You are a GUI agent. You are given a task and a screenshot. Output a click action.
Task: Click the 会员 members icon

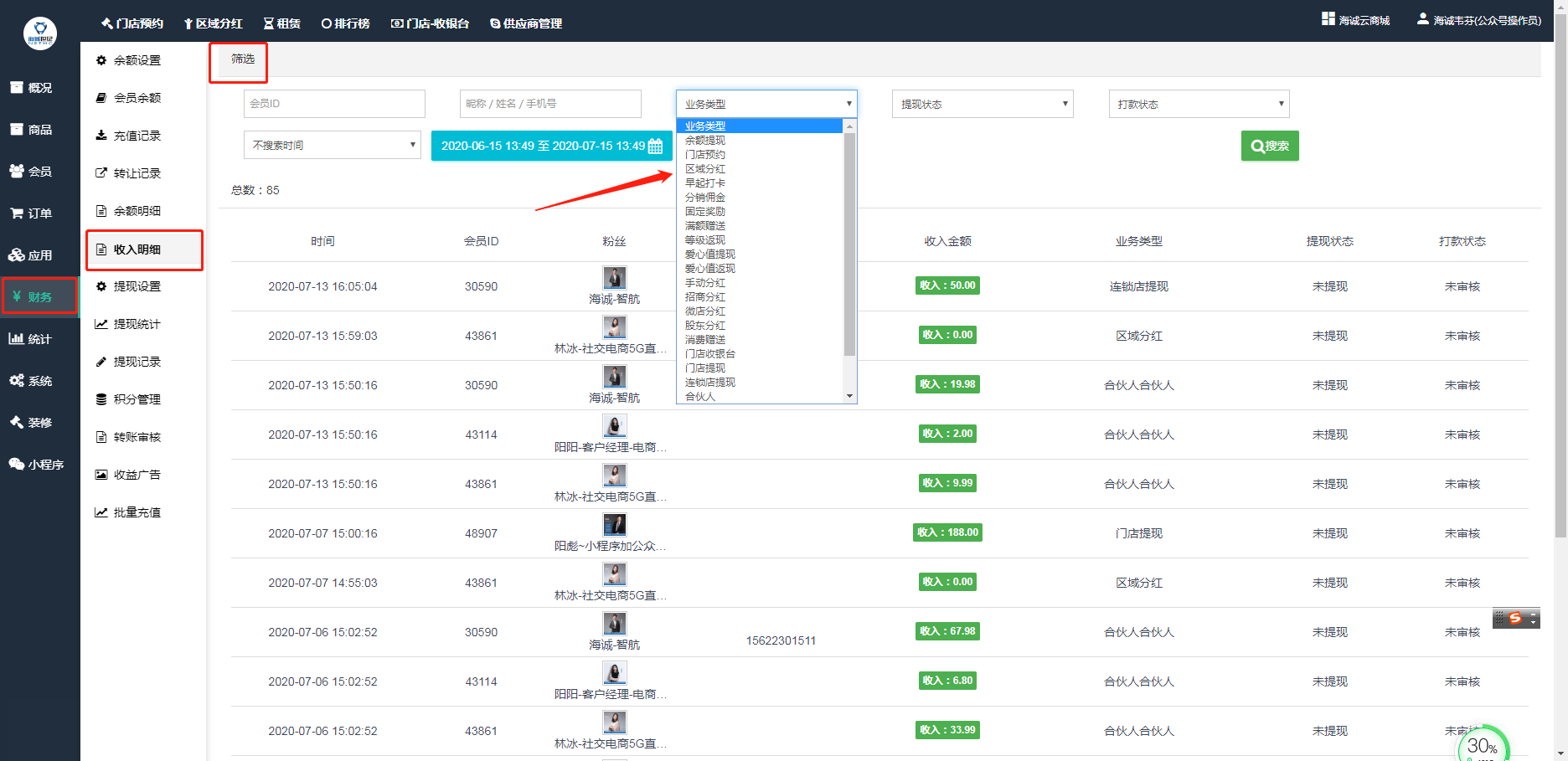[x=17, y=171]
